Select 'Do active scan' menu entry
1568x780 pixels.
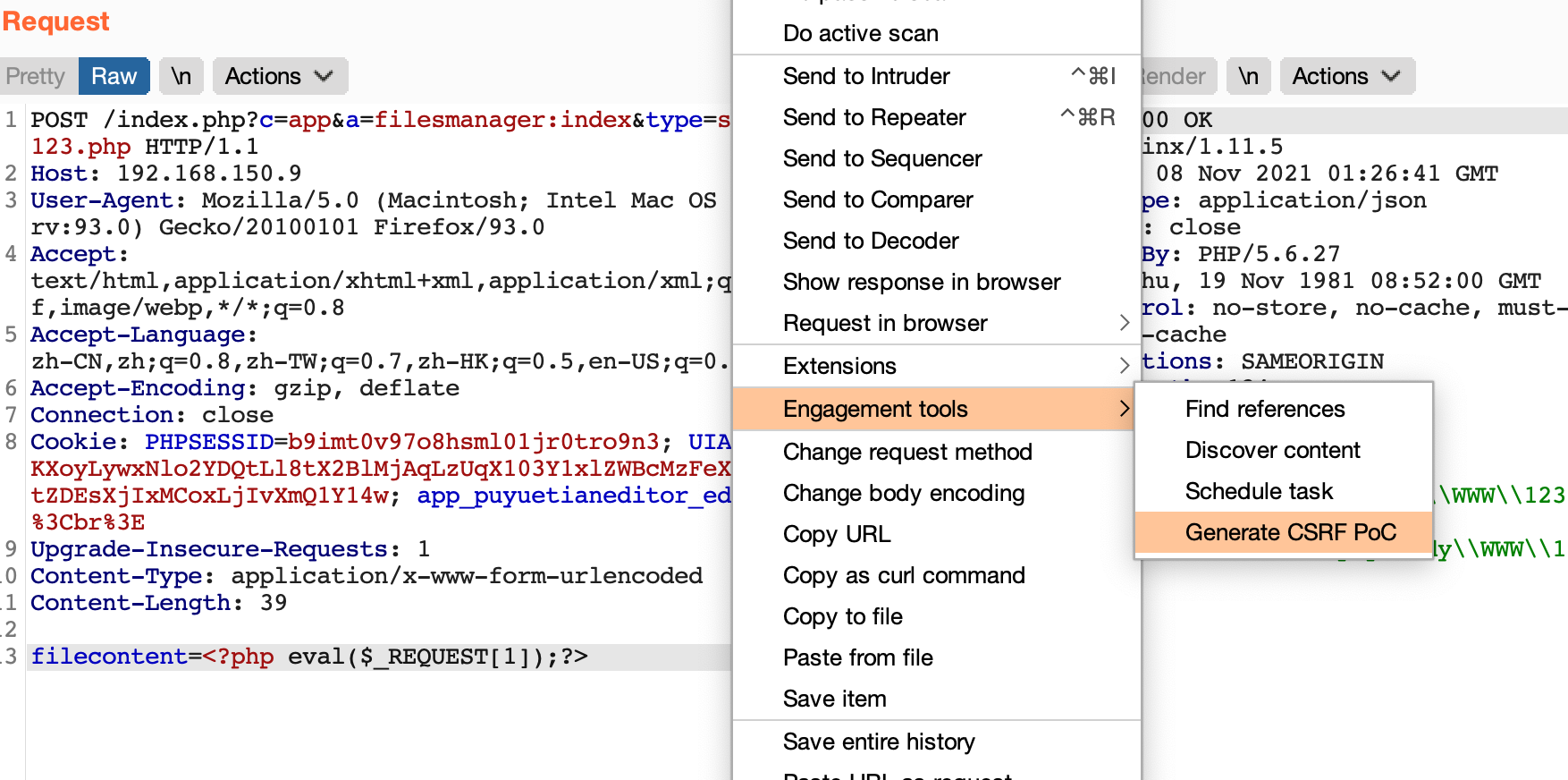click(936, 33)
